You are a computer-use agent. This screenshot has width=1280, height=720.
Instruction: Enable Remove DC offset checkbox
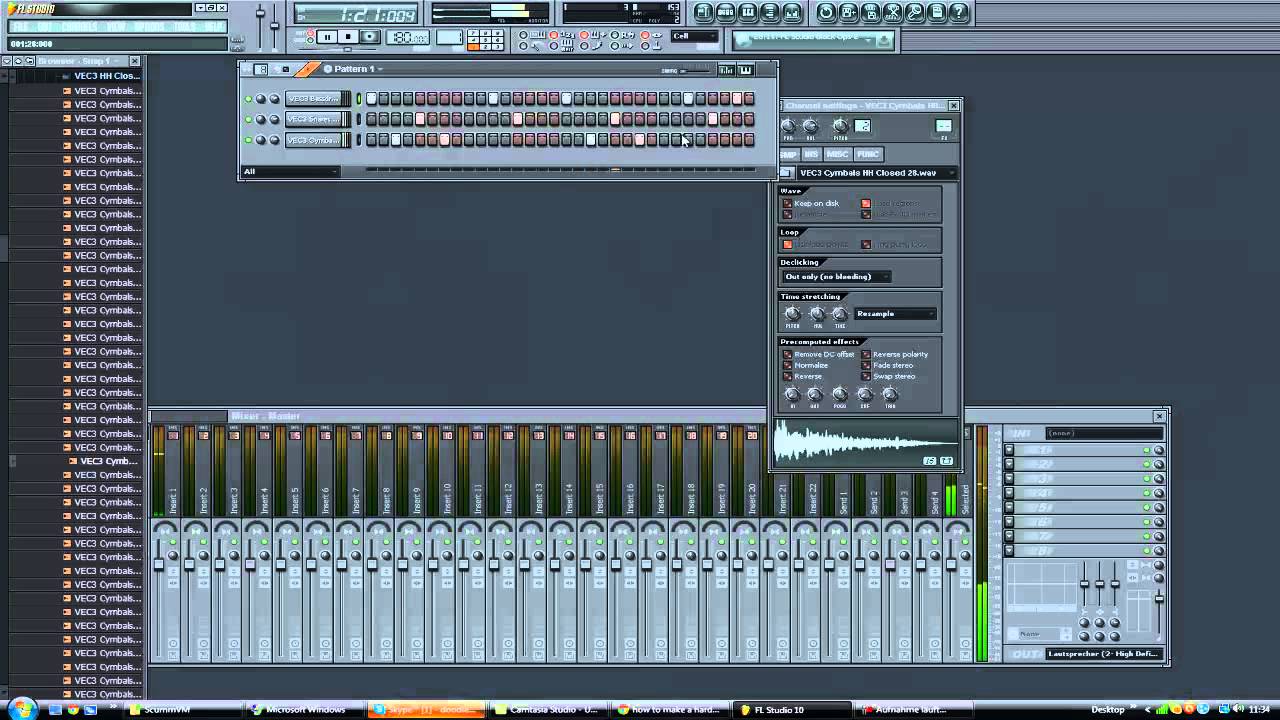coord(788,354)
